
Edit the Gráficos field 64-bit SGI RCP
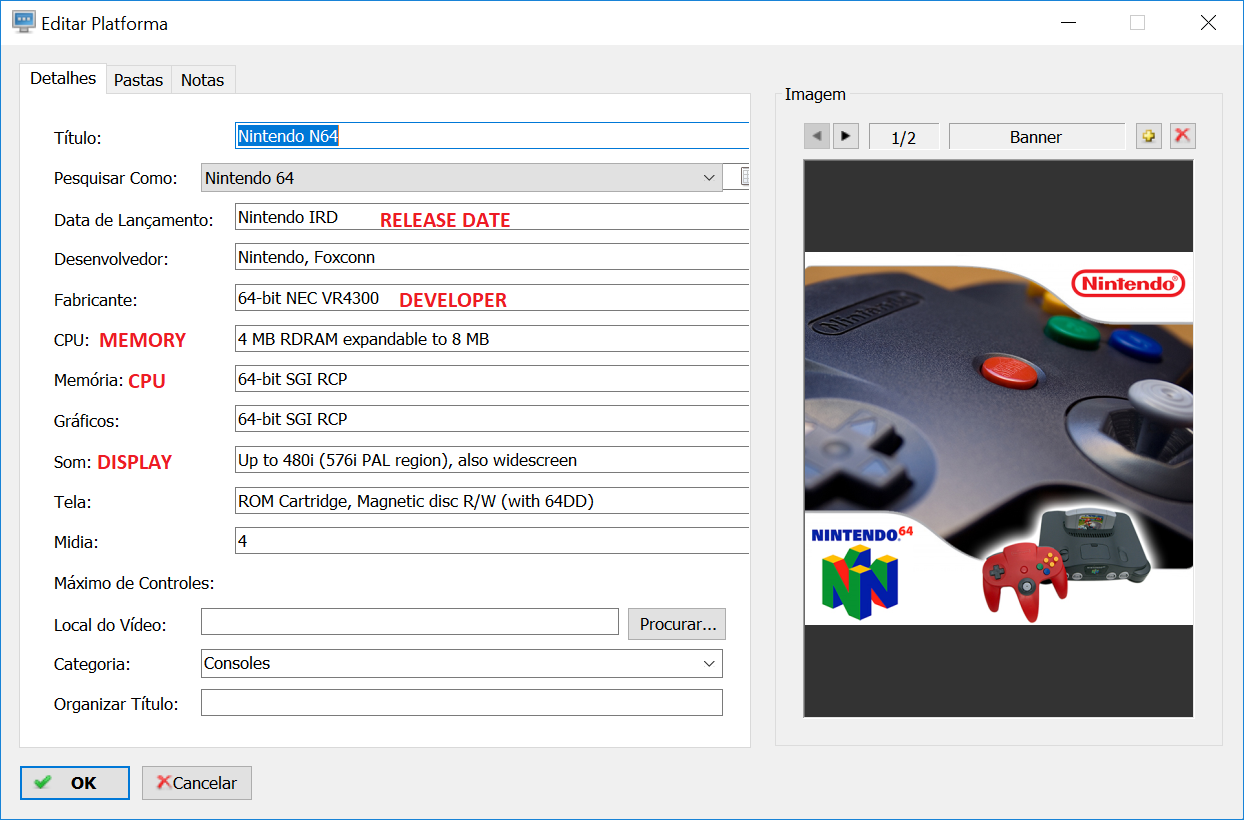coord(492,420)
